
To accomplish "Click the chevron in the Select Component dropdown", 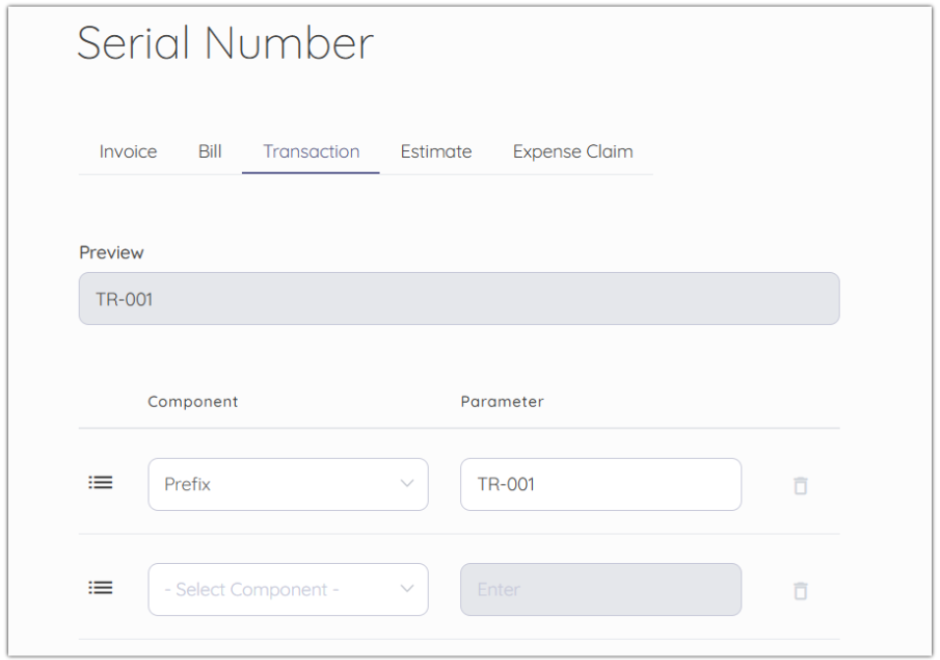I will [x=407, y=589].
